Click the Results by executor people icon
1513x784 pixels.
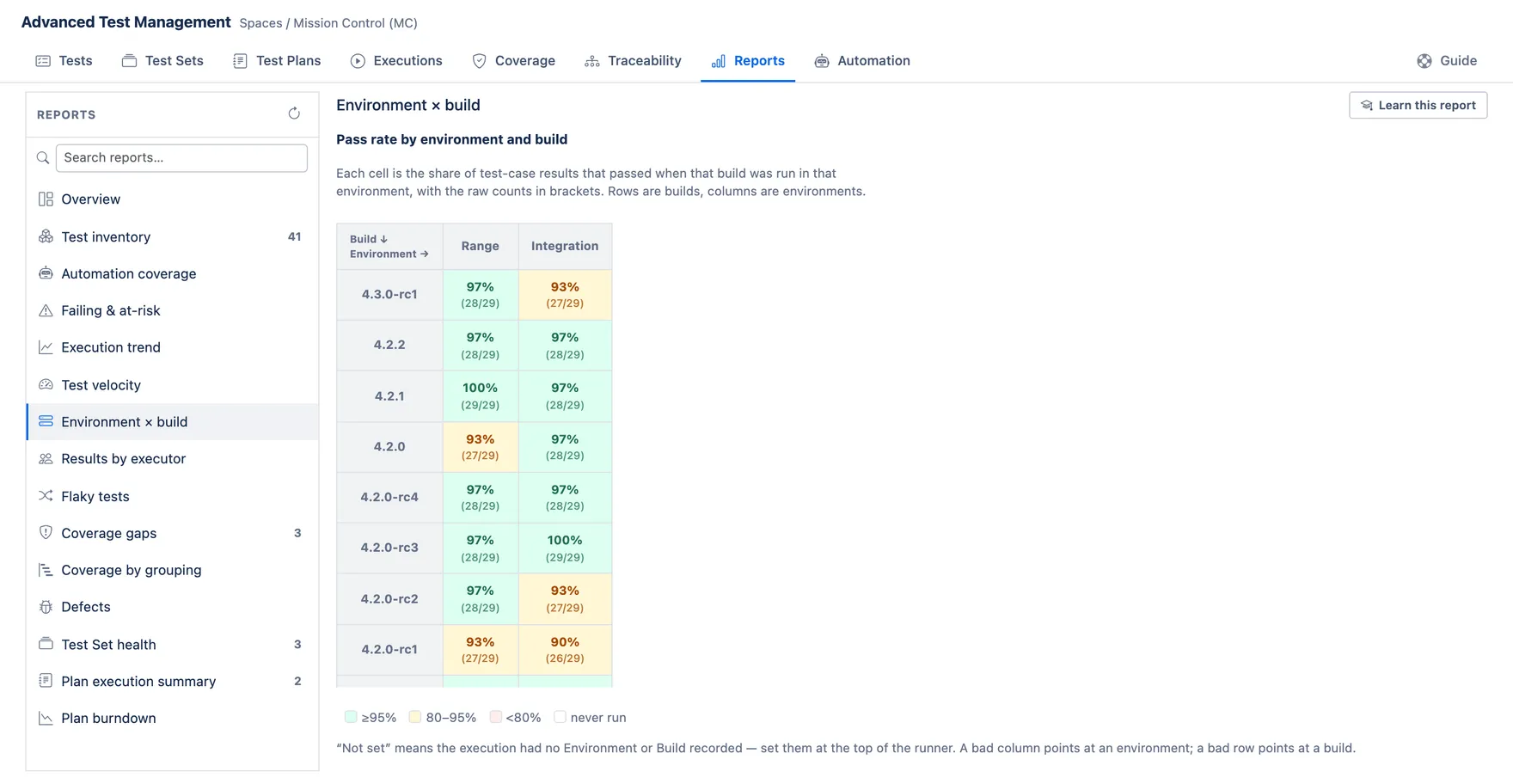(46, 459)
